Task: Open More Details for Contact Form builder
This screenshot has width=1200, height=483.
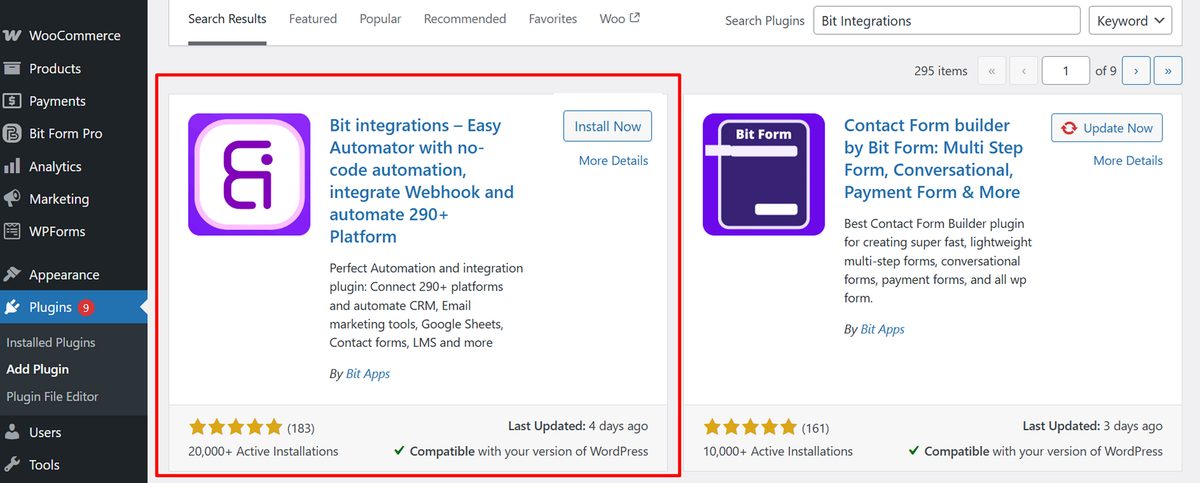Action: (x=1128, y=160)
